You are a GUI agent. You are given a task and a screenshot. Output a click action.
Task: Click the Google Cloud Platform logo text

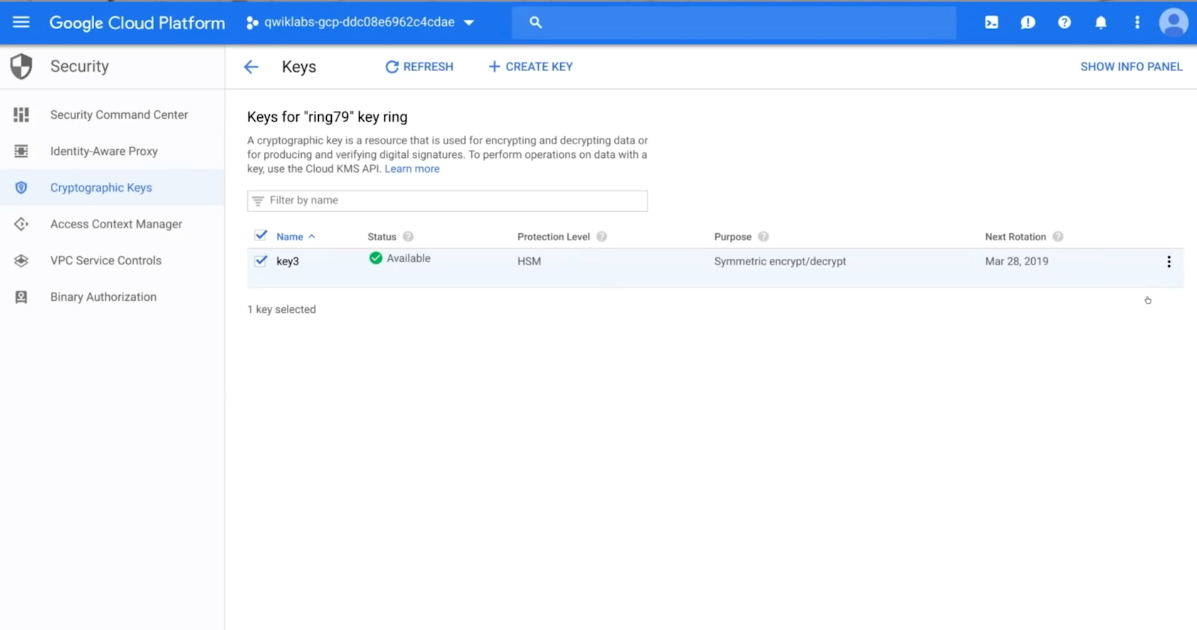pyautogui.click(x=137, y=23)
